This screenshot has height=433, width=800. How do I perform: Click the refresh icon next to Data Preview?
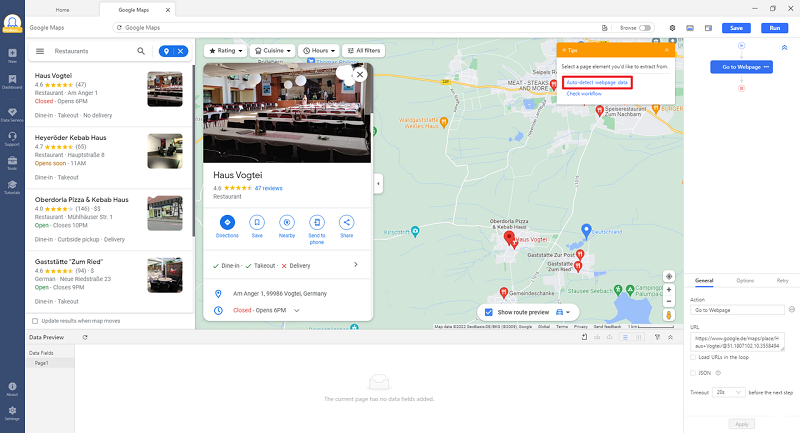(85, 337)
